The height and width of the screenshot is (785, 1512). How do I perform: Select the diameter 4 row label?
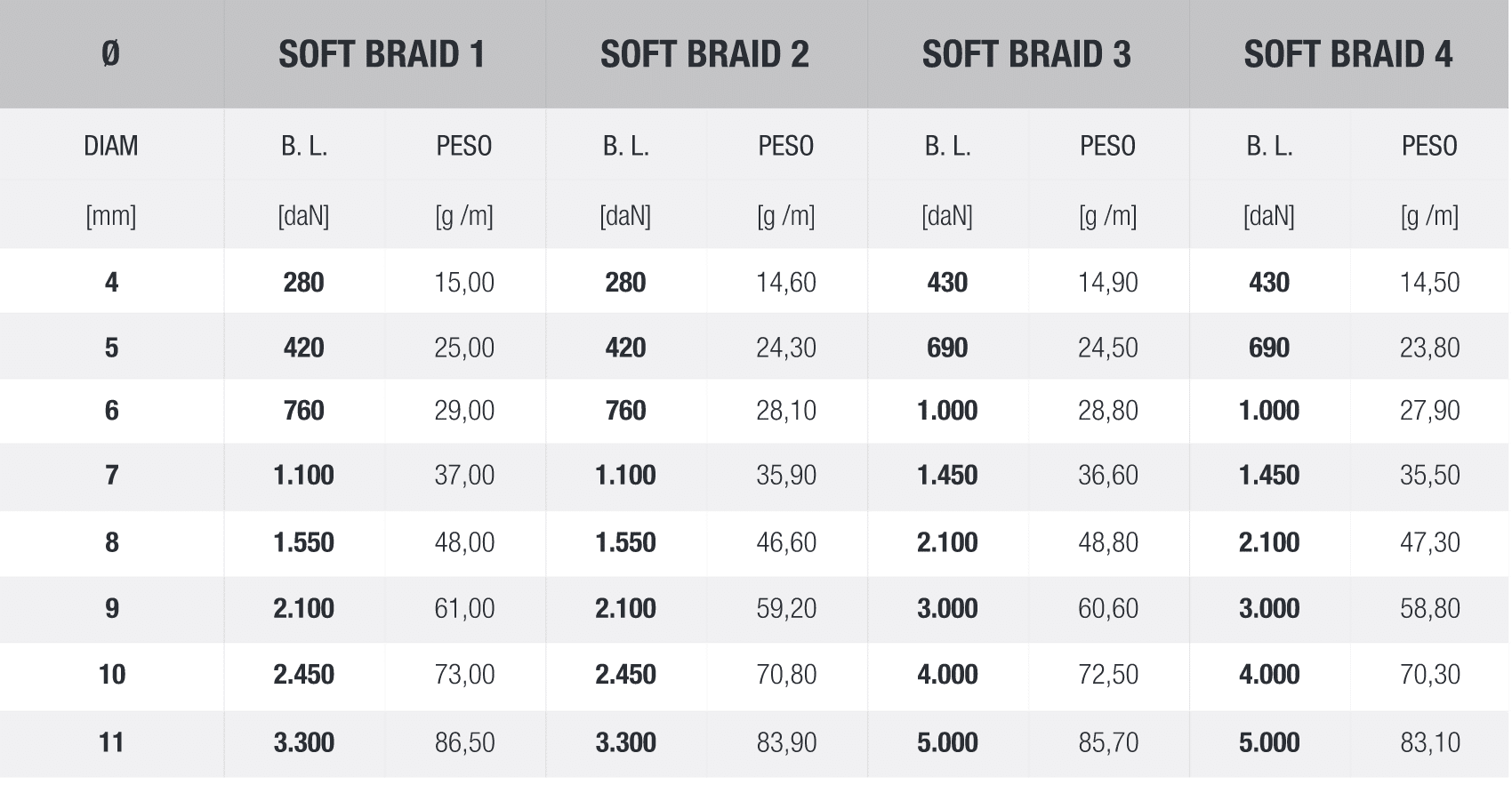click(x=111, y=283)
